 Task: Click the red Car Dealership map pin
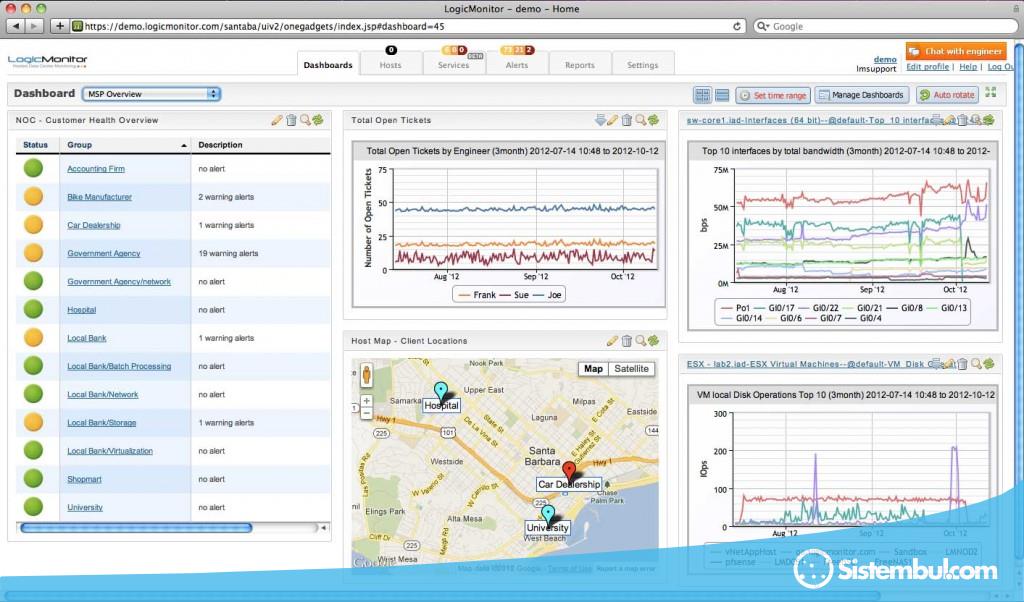(x=569, y=470)
